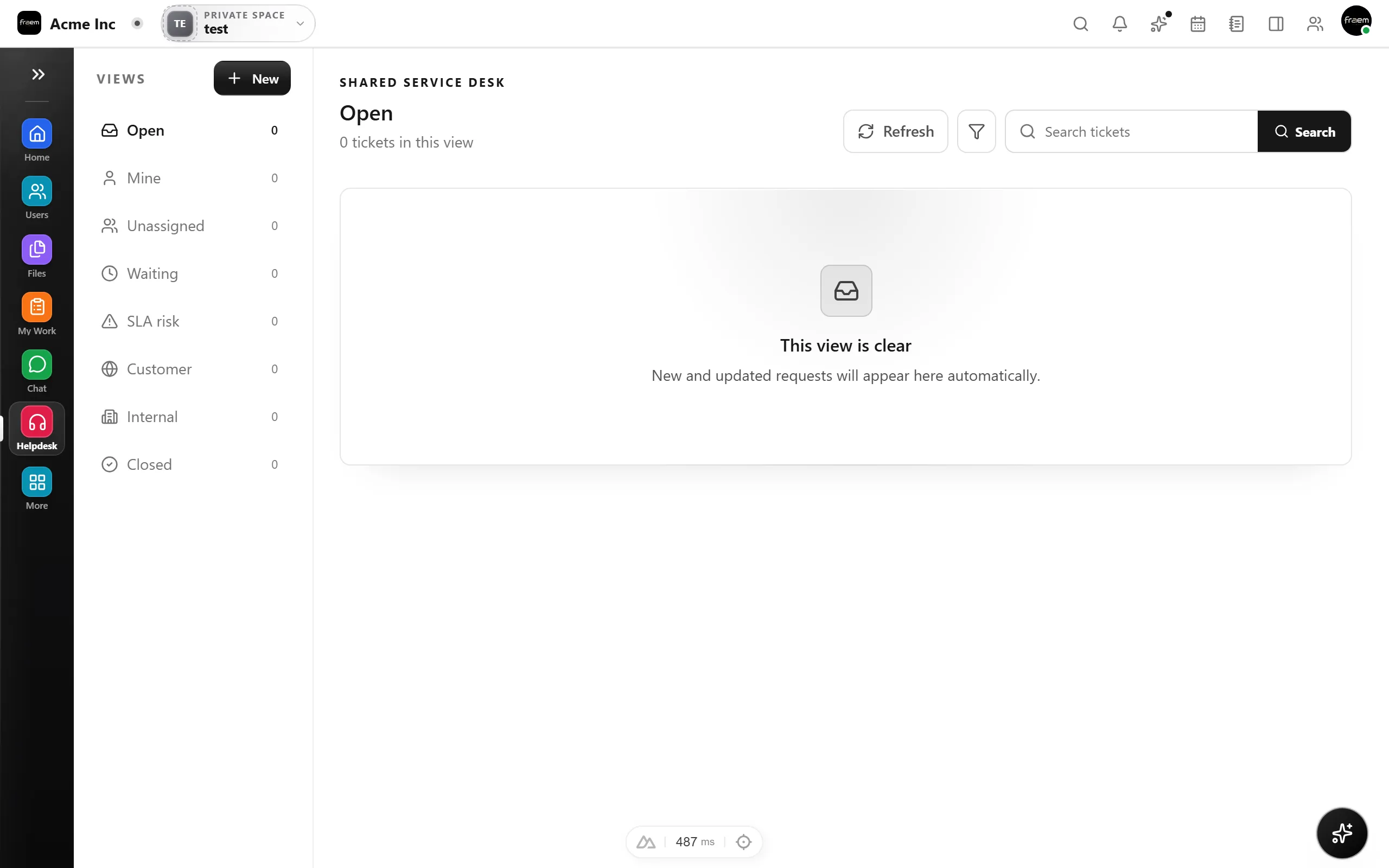Select the SLA risk view

coord(190,321)
